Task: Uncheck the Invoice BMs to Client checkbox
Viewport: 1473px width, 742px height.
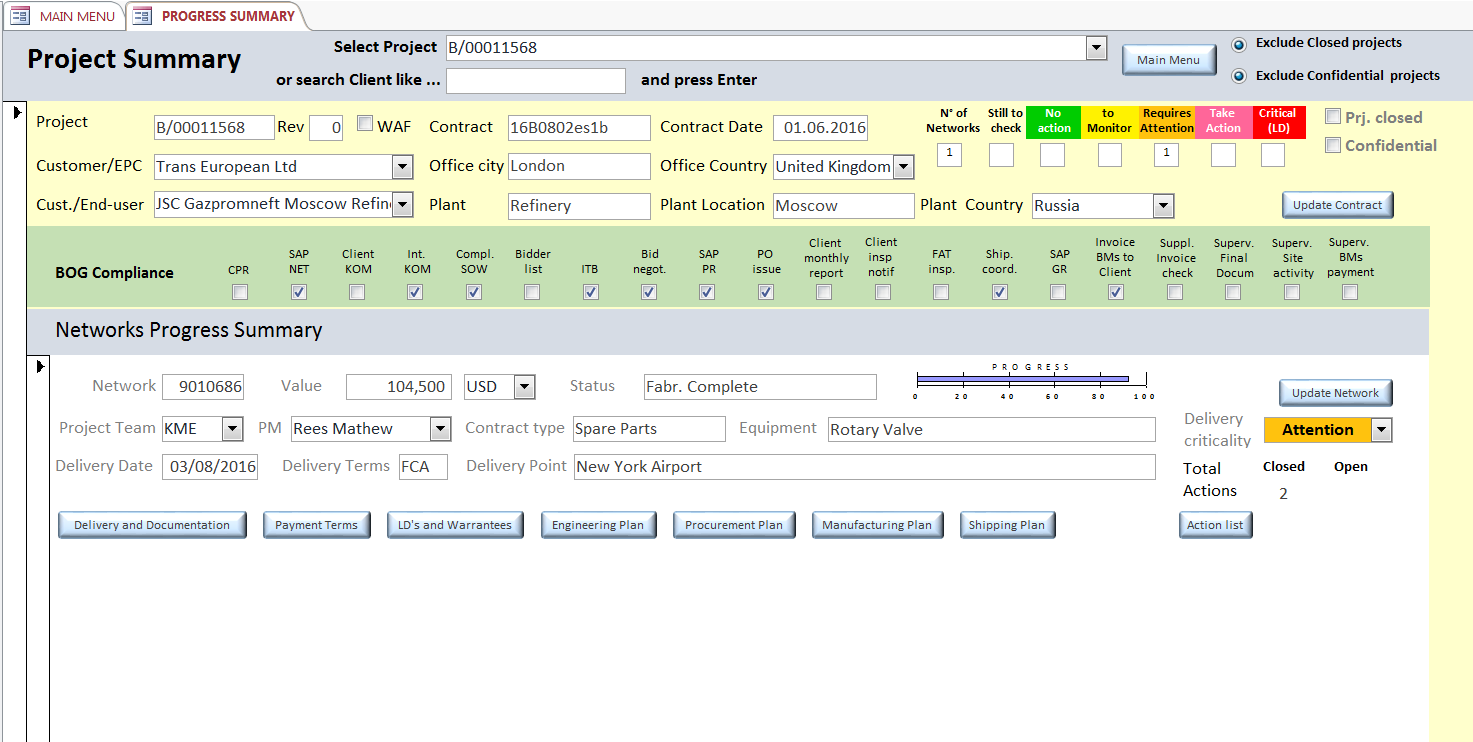Action: (1116, 292)
